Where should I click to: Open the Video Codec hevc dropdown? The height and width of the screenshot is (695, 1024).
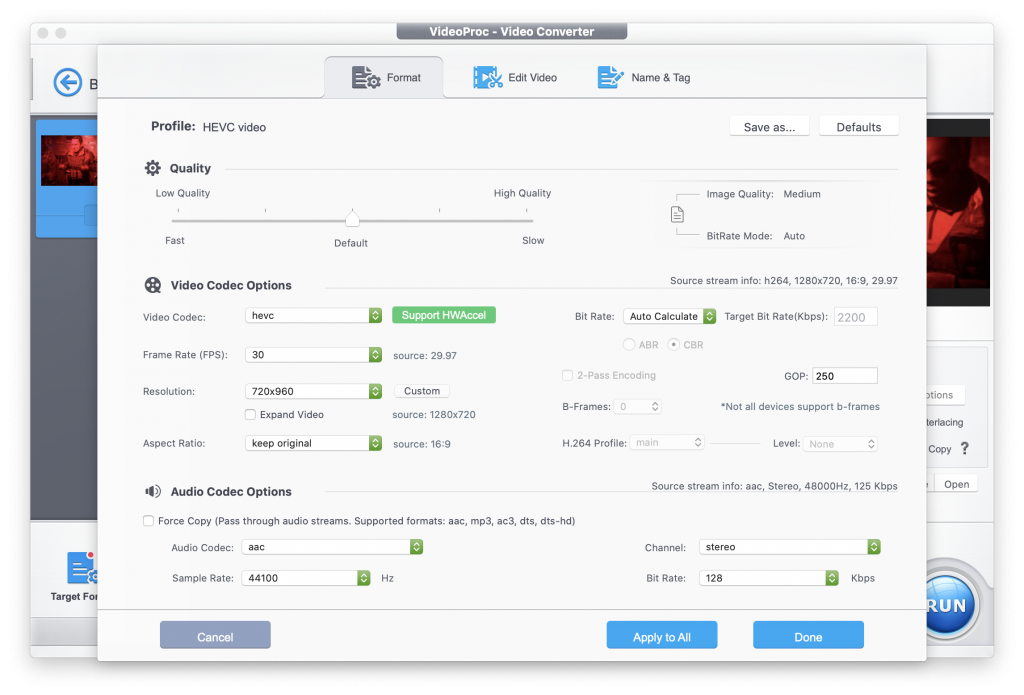click(313, 315)
